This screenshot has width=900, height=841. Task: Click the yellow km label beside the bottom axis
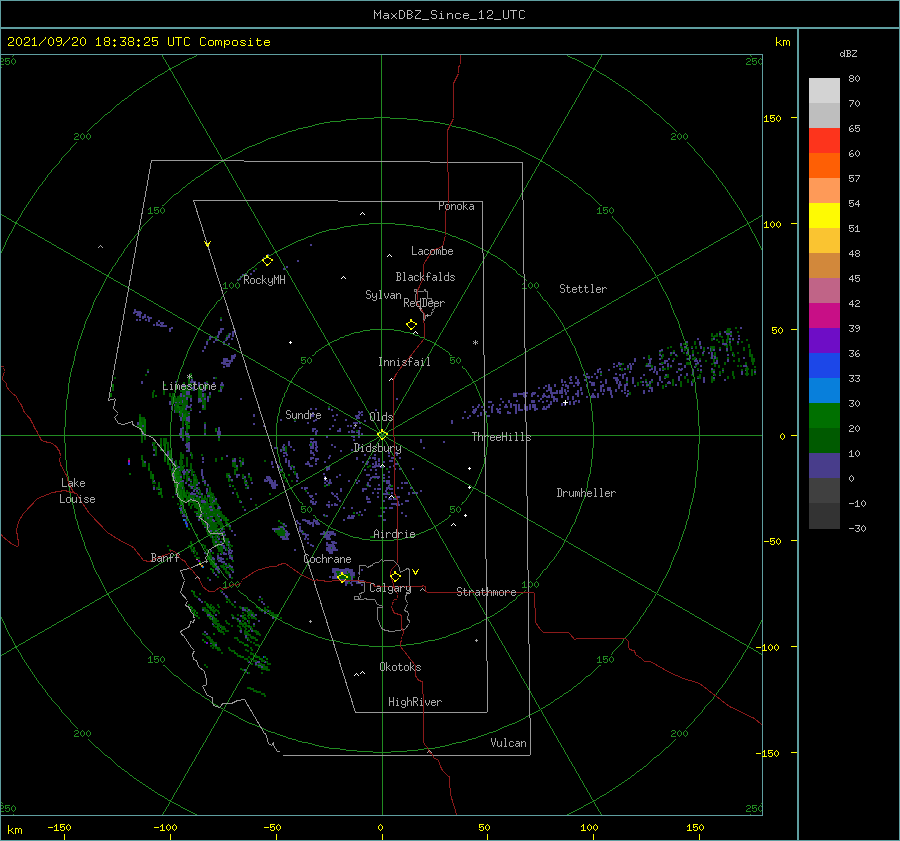(14, 830)
